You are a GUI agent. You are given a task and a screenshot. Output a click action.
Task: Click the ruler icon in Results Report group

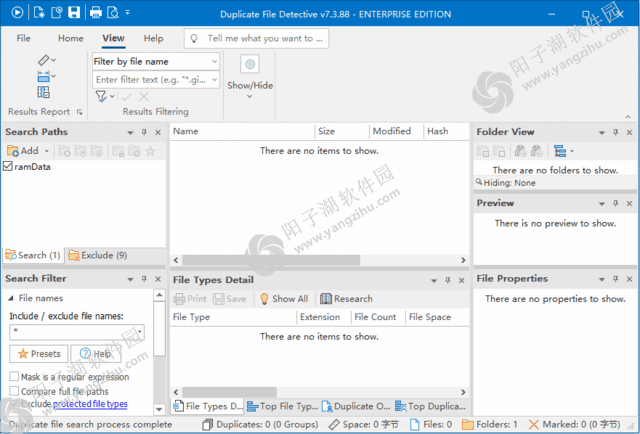[x=44, y=60]
